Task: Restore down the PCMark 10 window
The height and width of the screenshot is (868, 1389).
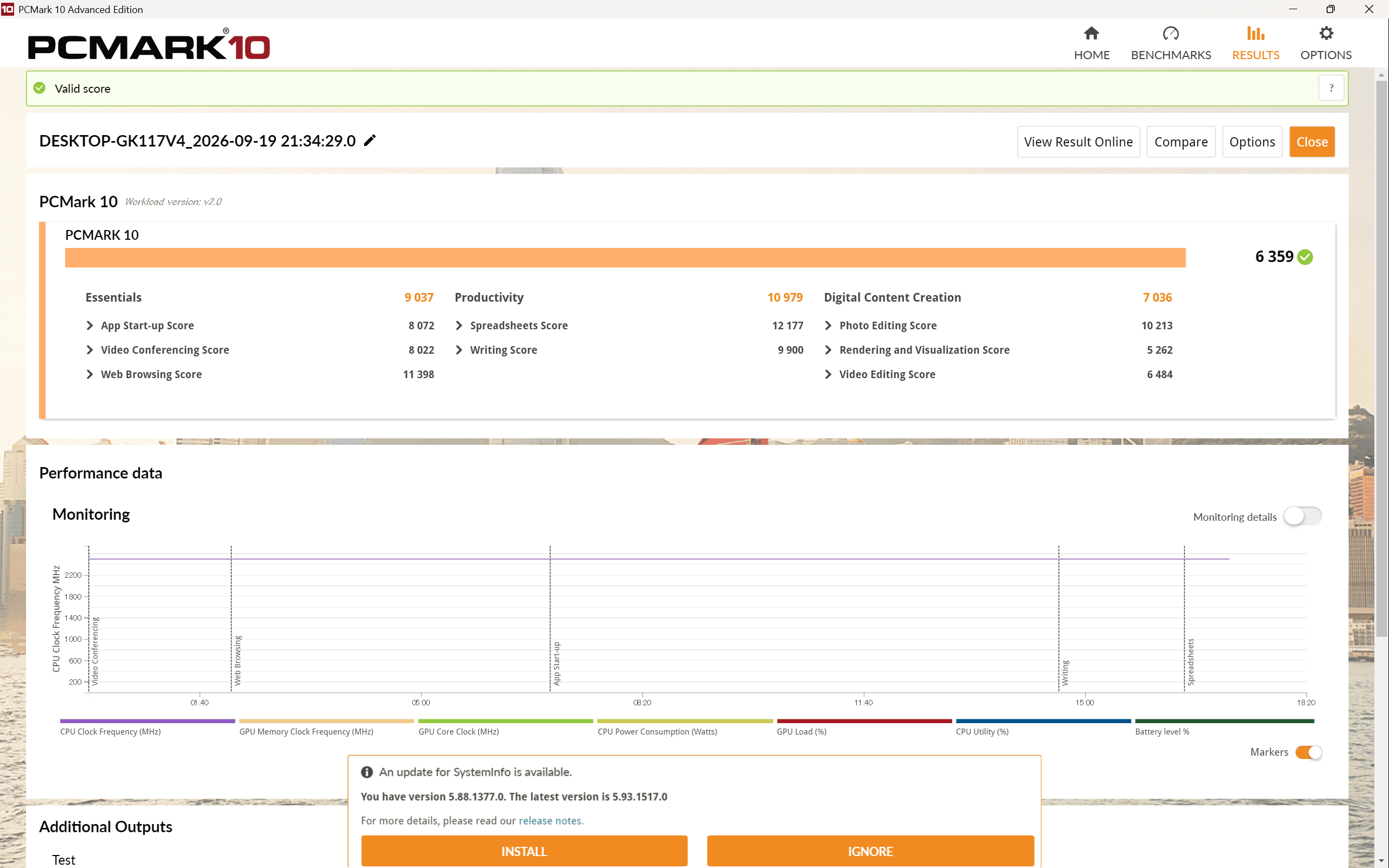Action: [1330, 9]
